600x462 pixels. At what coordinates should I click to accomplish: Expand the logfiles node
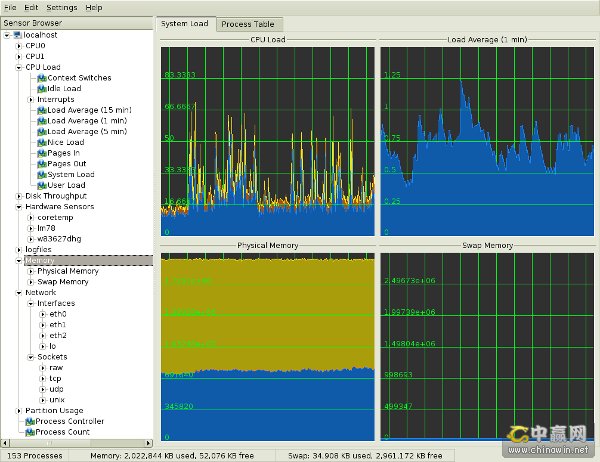pyautogui.click(x=19, y=250)
